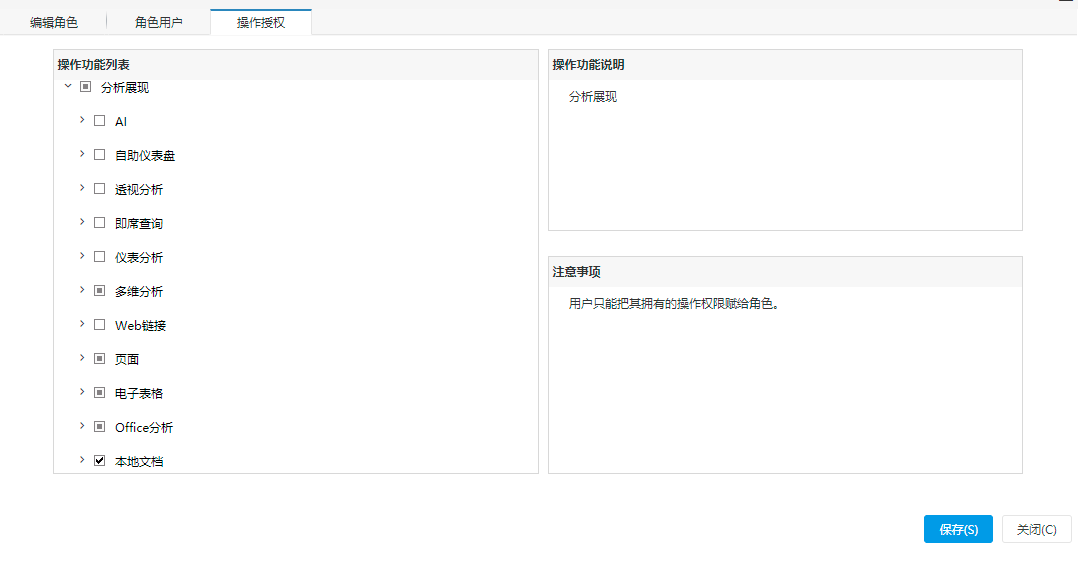Viewport: 1078px width, 563px height.
Task: Click the 注意事项 panel header
Action: coord(785,272)
